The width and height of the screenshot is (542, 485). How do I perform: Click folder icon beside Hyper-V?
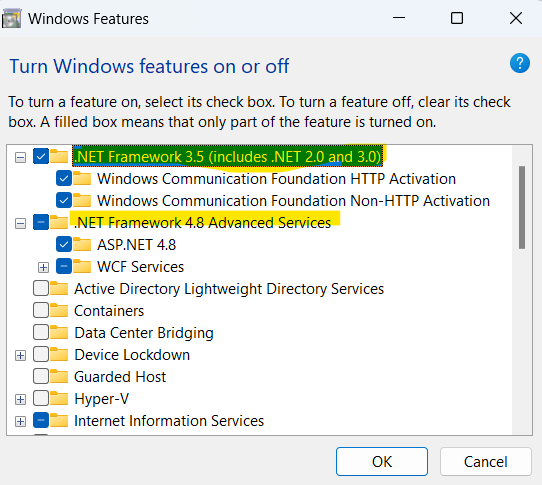pos(59,399)
